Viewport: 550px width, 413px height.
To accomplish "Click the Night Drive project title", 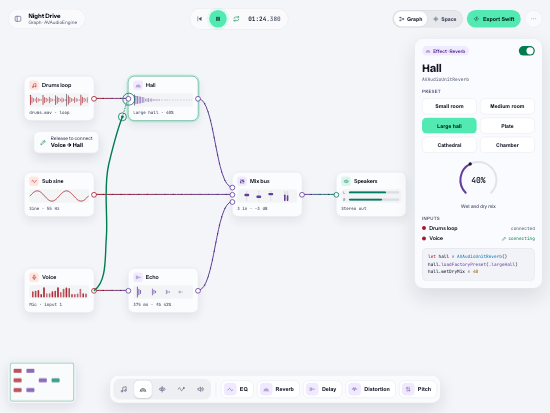I will pyautogui.click(x=44, y=16).
